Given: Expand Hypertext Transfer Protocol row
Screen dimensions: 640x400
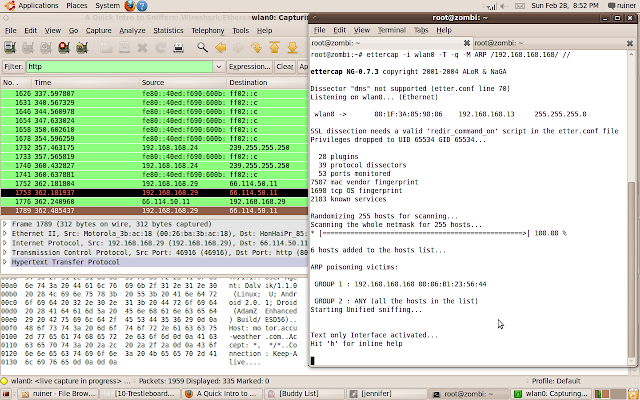Looking at the screenshot, I should tap(5, 262).
